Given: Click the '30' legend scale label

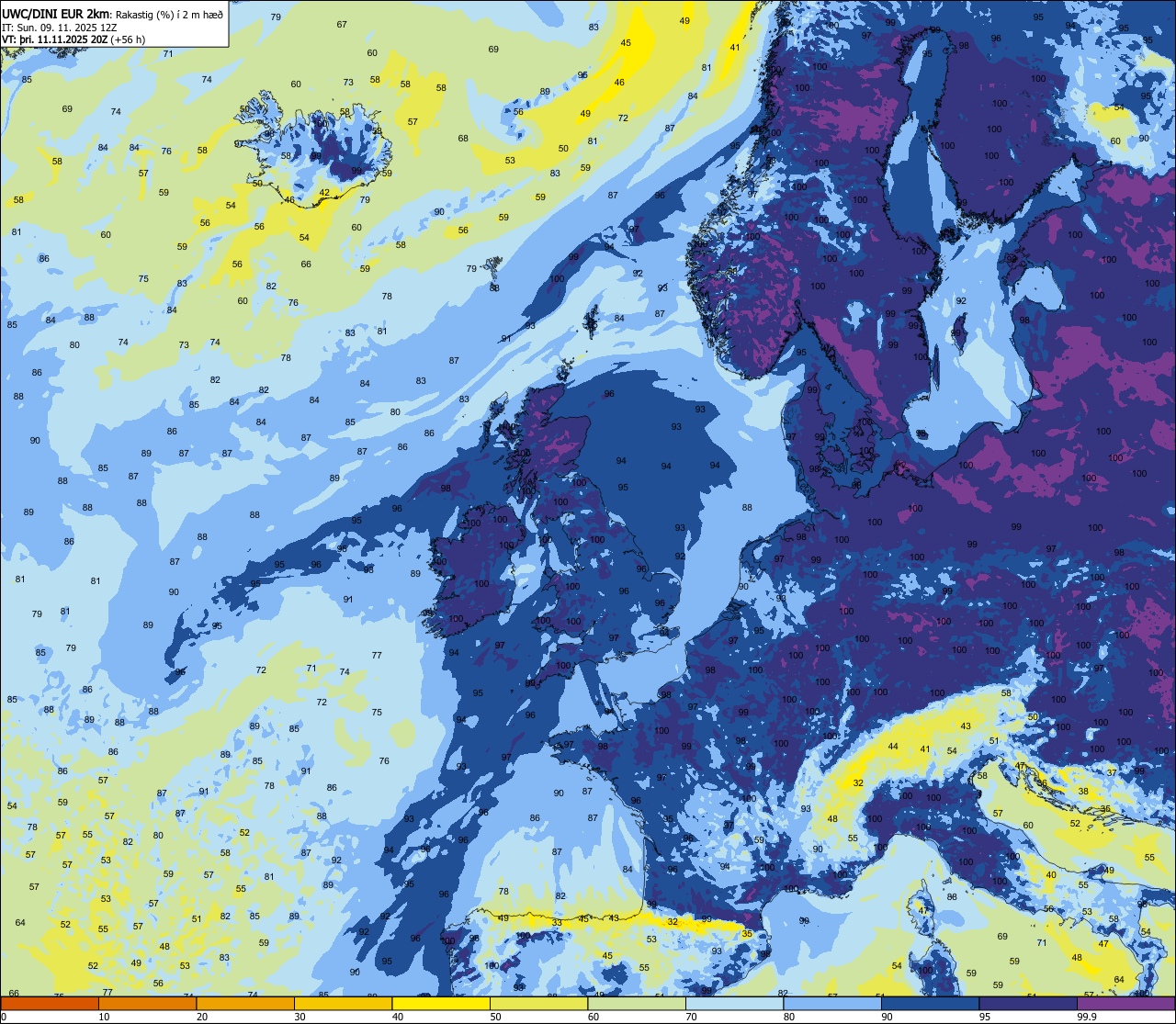Looking at the screenshot, I should 300,1017.
